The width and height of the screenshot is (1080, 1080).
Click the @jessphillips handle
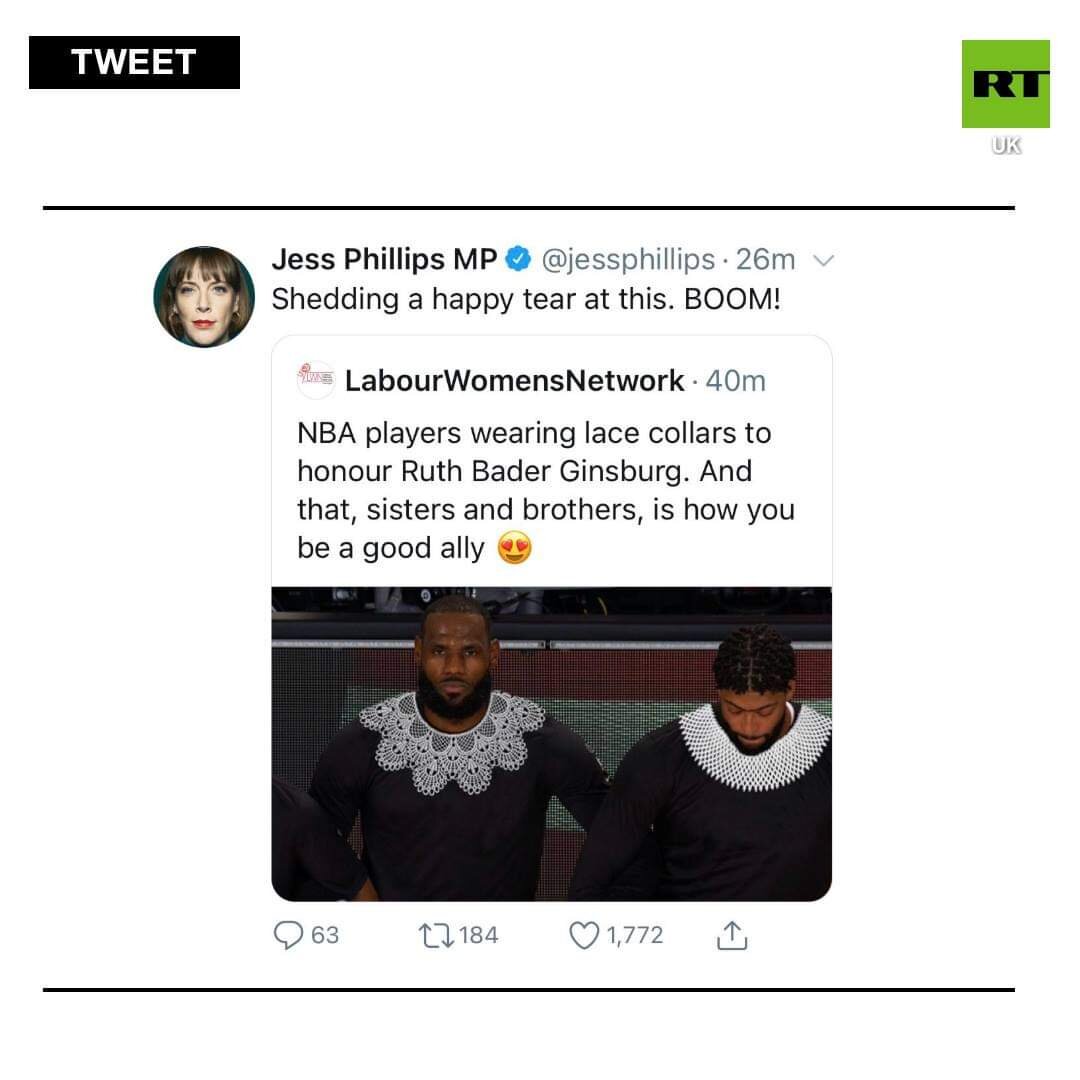pos(628,260)
